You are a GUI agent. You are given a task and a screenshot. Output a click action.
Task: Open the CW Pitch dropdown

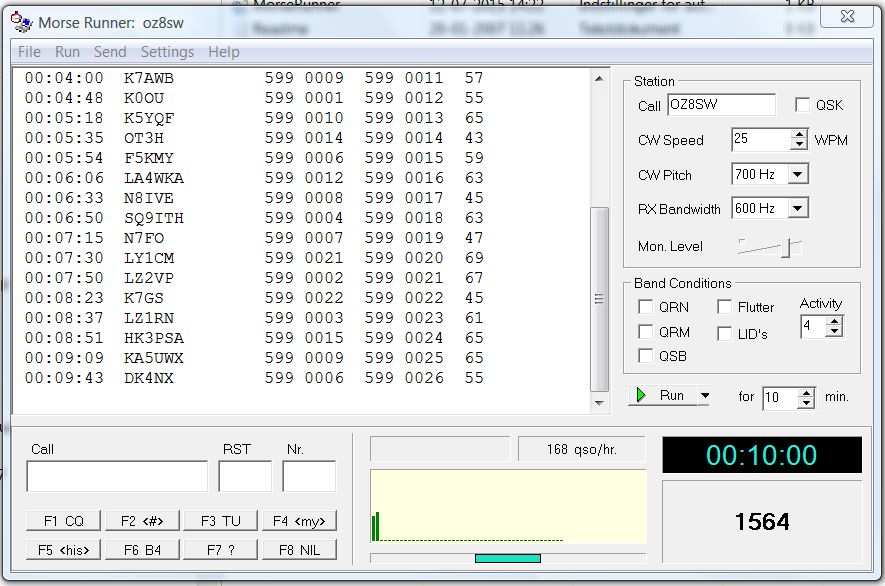pos(798,175)
